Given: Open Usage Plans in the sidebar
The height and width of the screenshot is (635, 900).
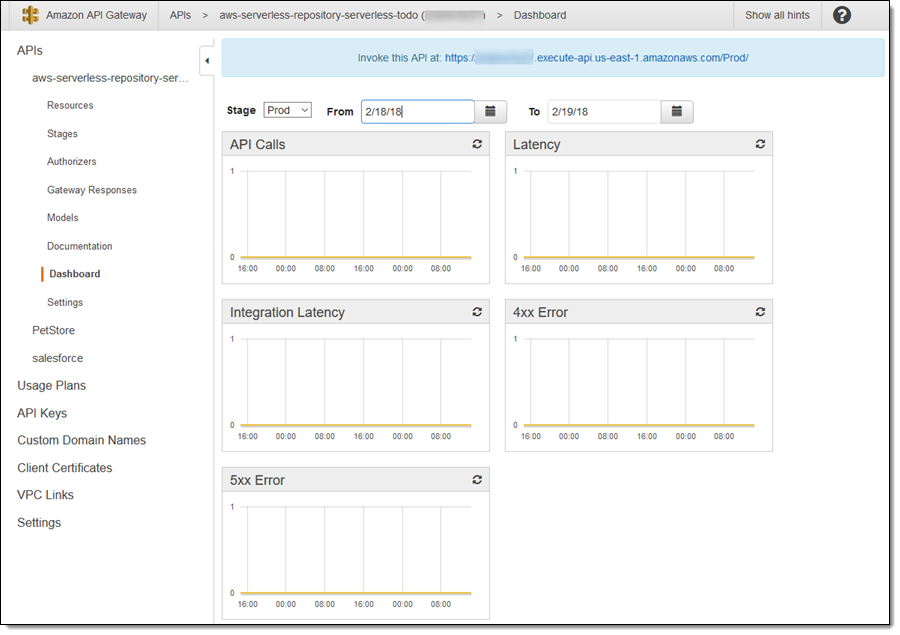Looking at the screenshot, I should [51, 385].
